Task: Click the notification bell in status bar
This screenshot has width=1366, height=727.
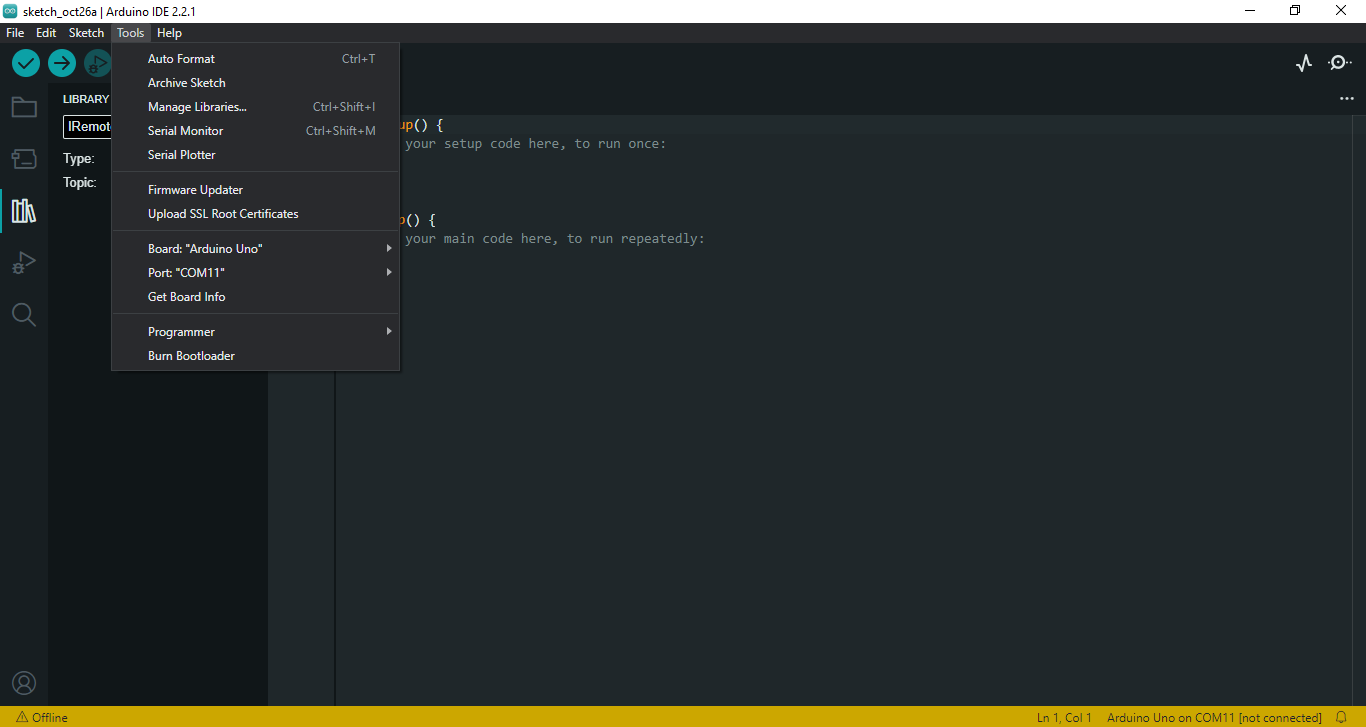Action: coord(1340,717)
